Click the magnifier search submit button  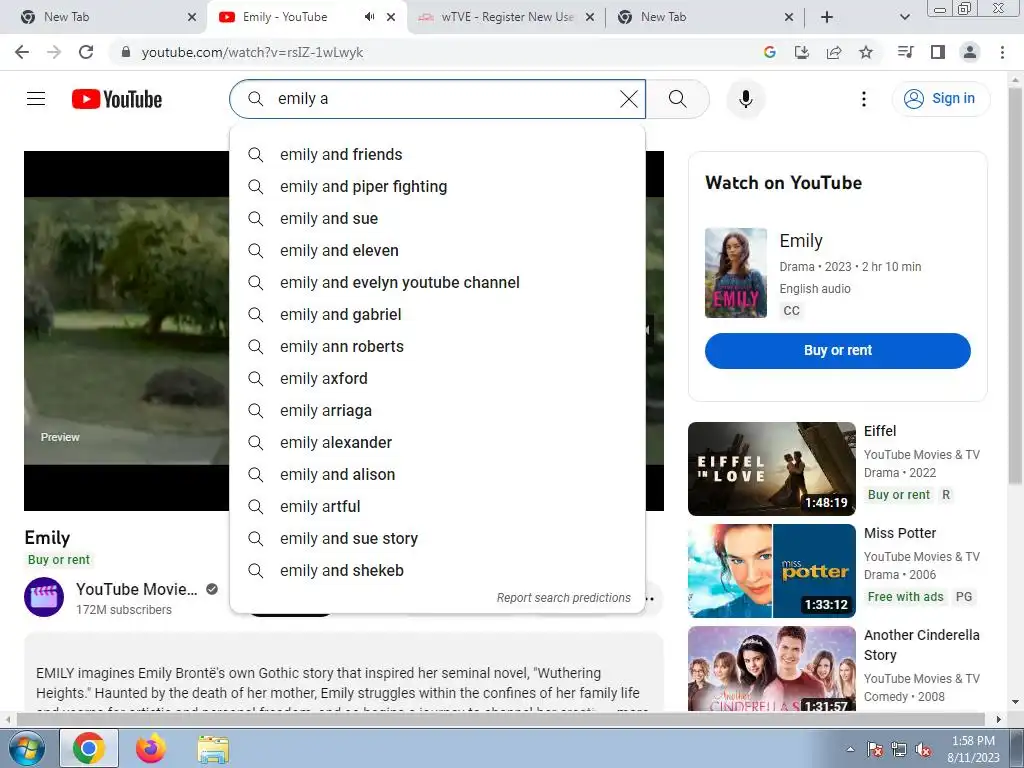click(x=678, y=99)
